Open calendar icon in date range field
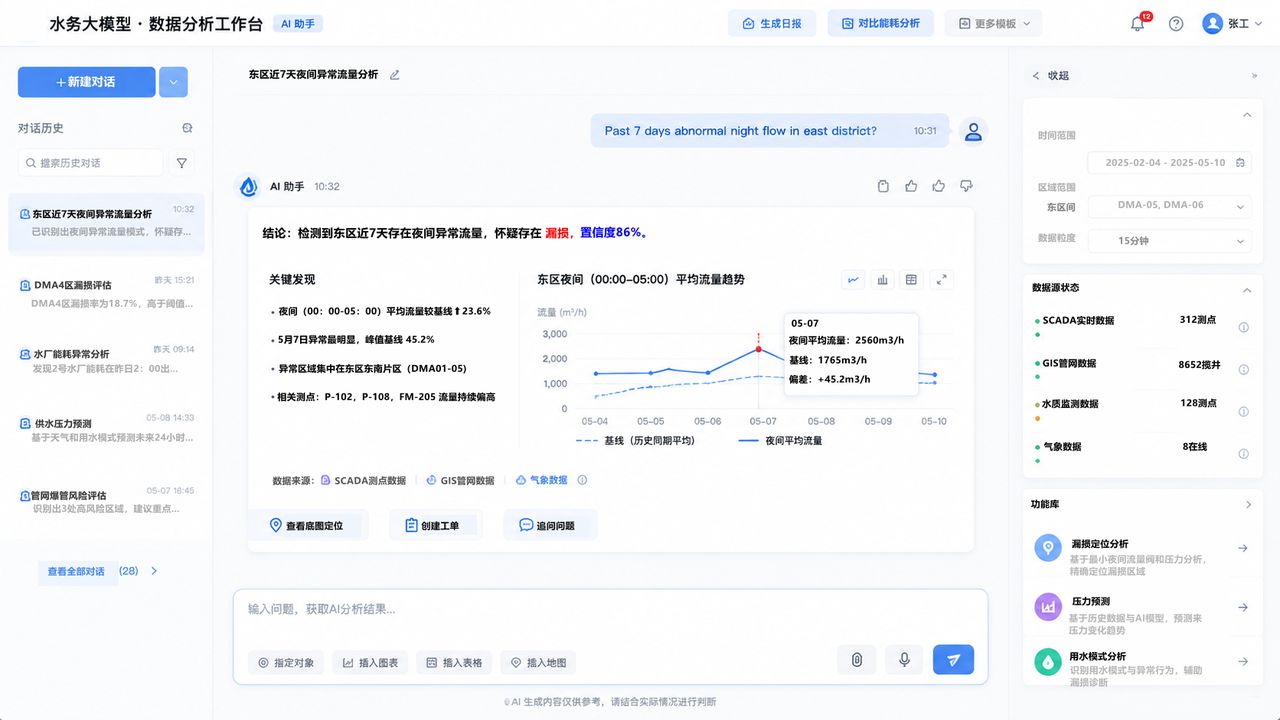Viewport: 1280px width, 720px height. pyautogui.click(x=1240, y=162)
